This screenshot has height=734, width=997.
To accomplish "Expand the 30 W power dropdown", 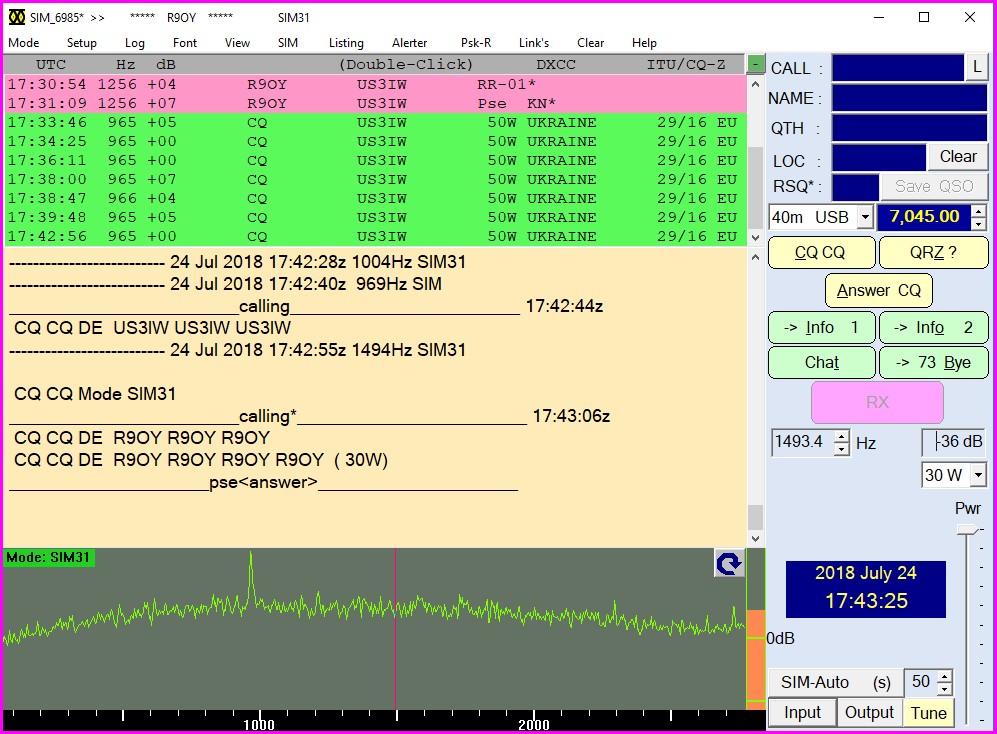I will 978,475.
